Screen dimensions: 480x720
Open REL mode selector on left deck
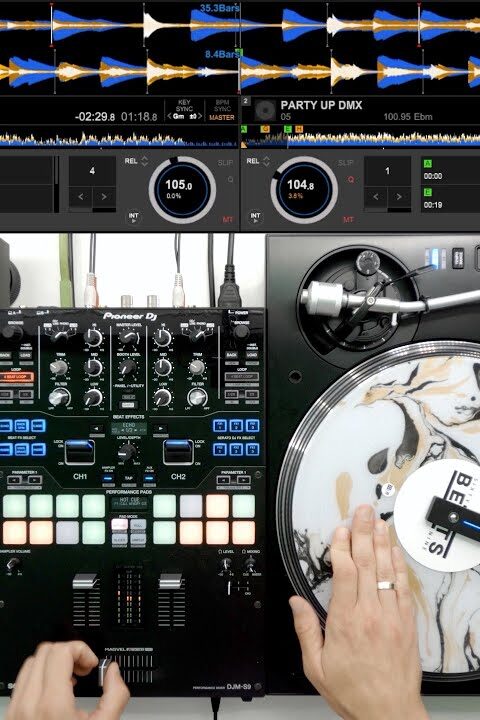tap(131, 161)
